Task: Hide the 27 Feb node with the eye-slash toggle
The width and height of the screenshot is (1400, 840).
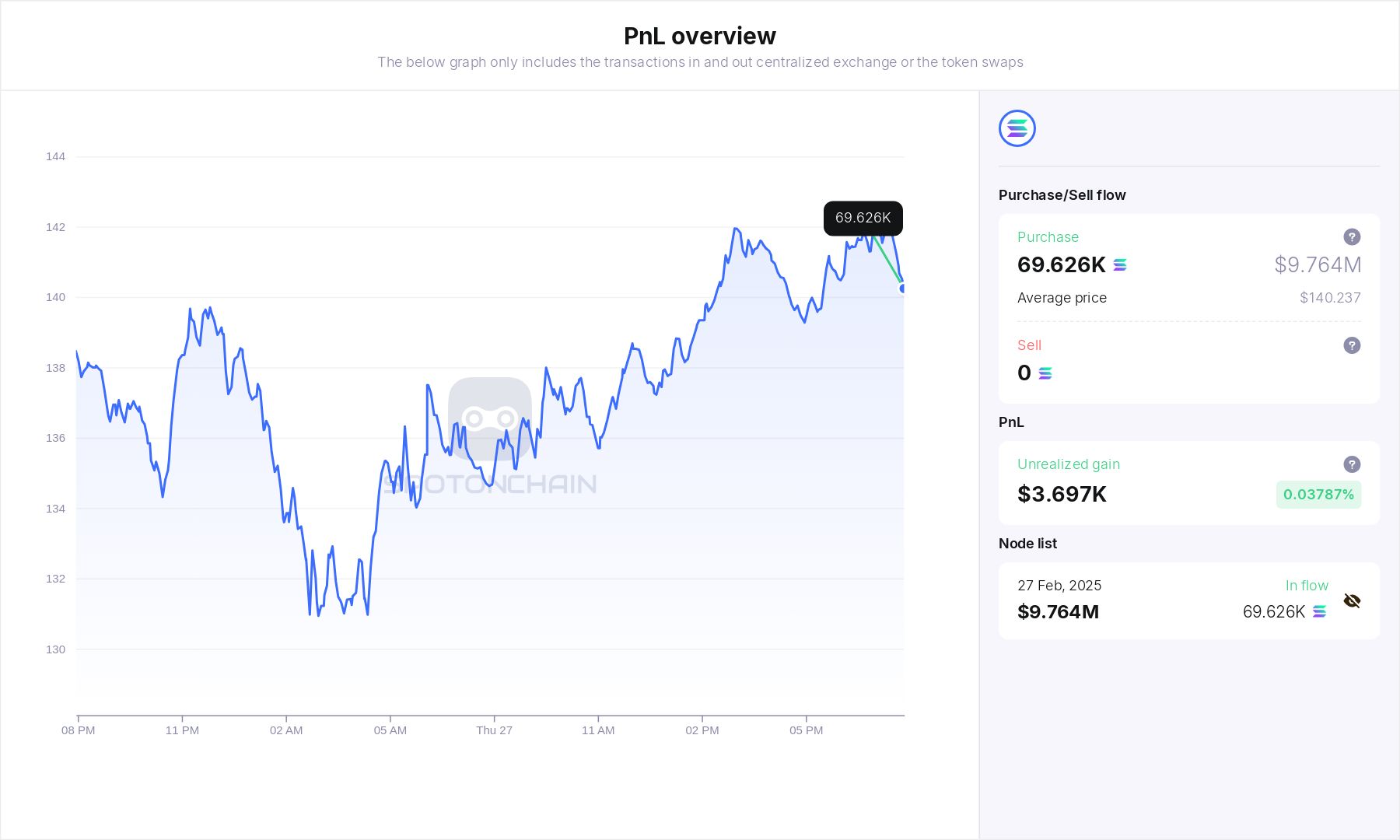Action: (1352, 600)
